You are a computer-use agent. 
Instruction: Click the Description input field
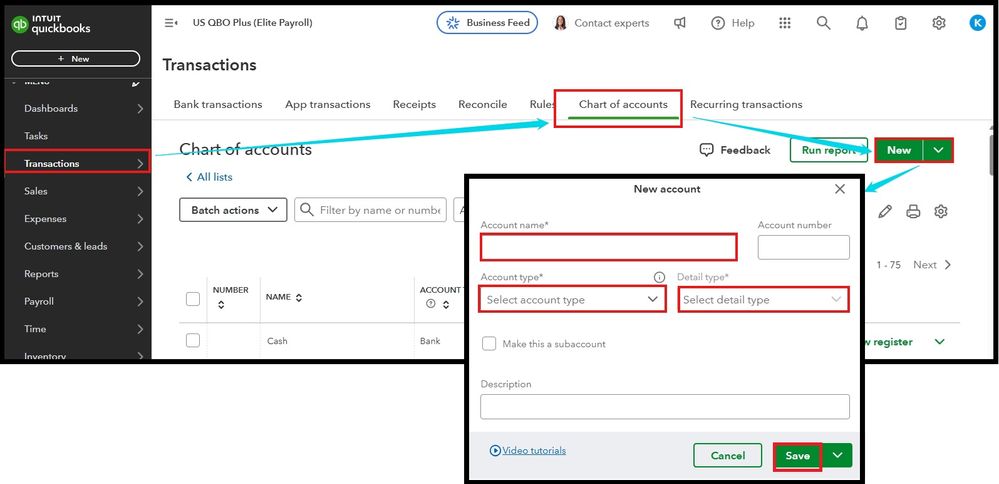tap(665, 406)
